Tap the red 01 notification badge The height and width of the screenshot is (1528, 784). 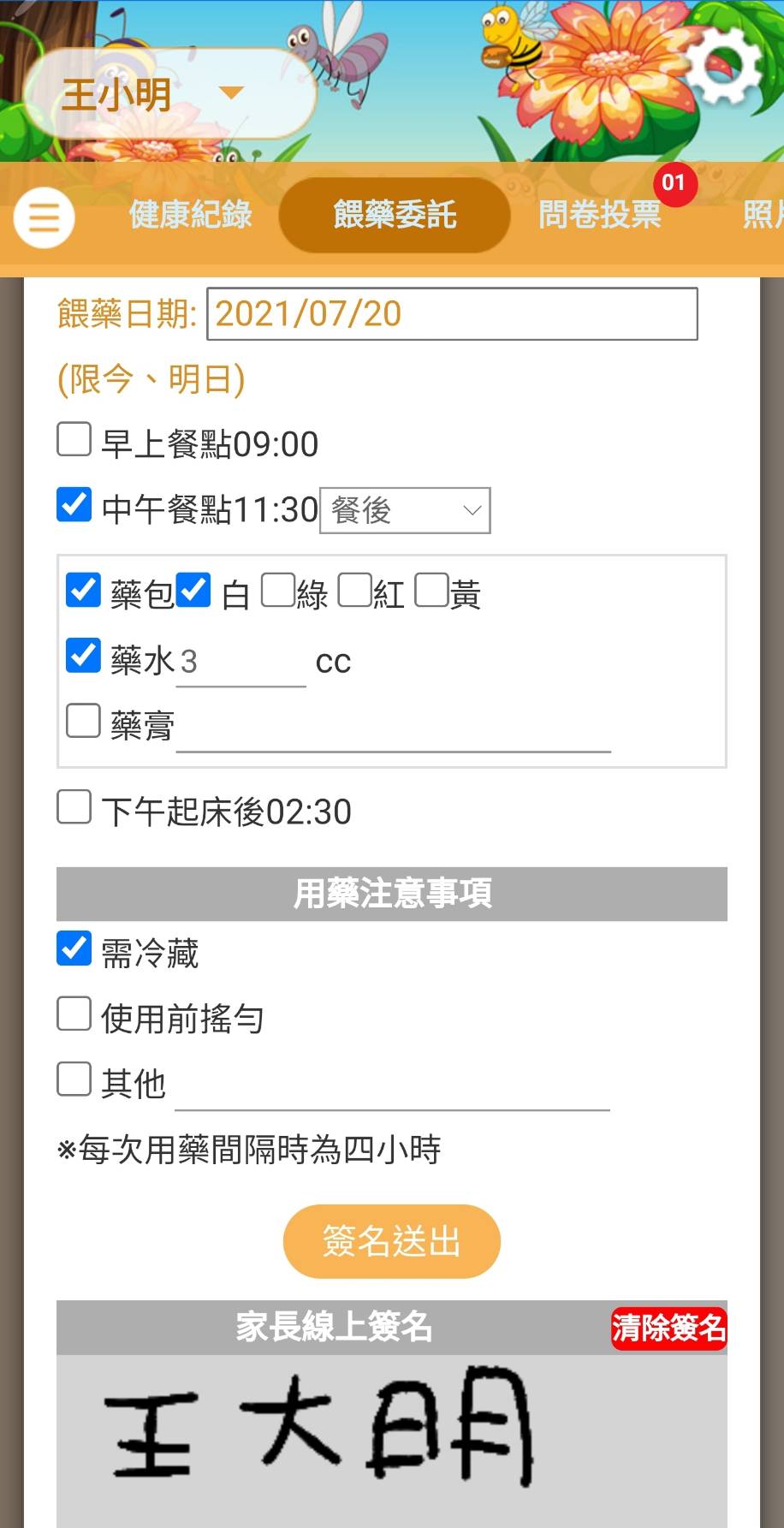[674, 183]
